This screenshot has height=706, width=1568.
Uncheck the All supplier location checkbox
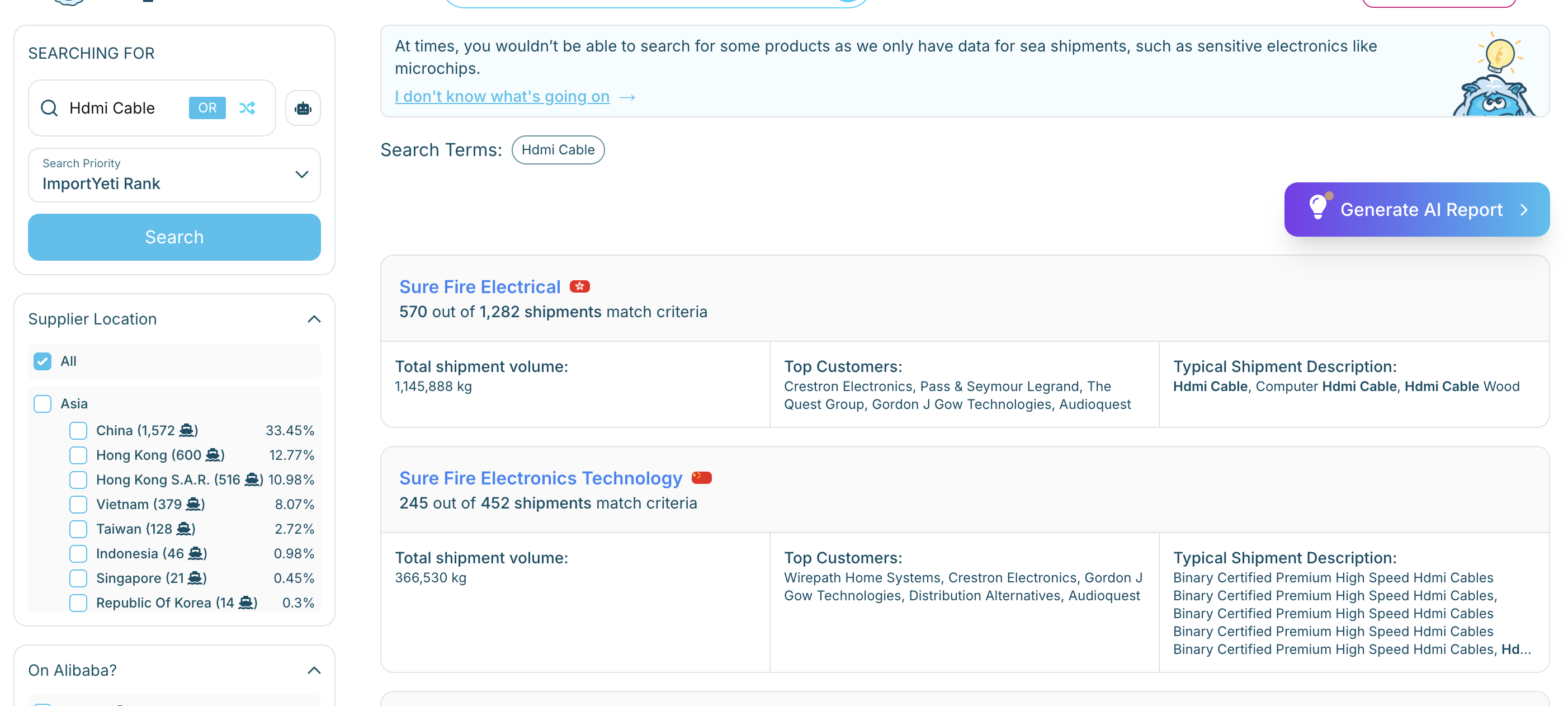click(42, 361)
